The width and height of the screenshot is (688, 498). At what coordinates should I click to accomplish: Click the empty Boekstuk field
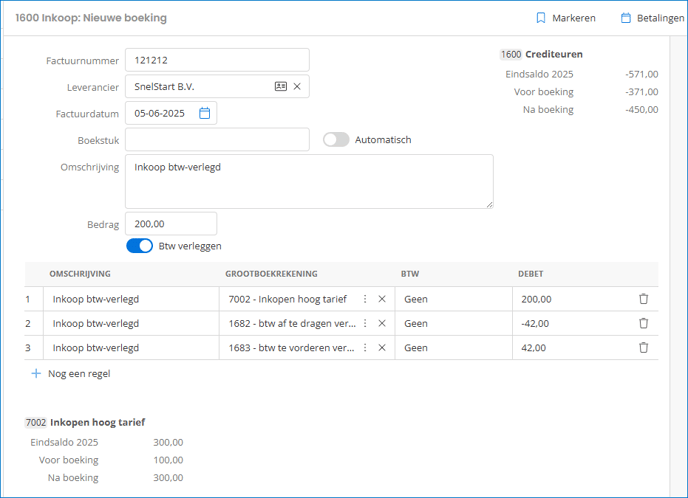coord(217,140)
